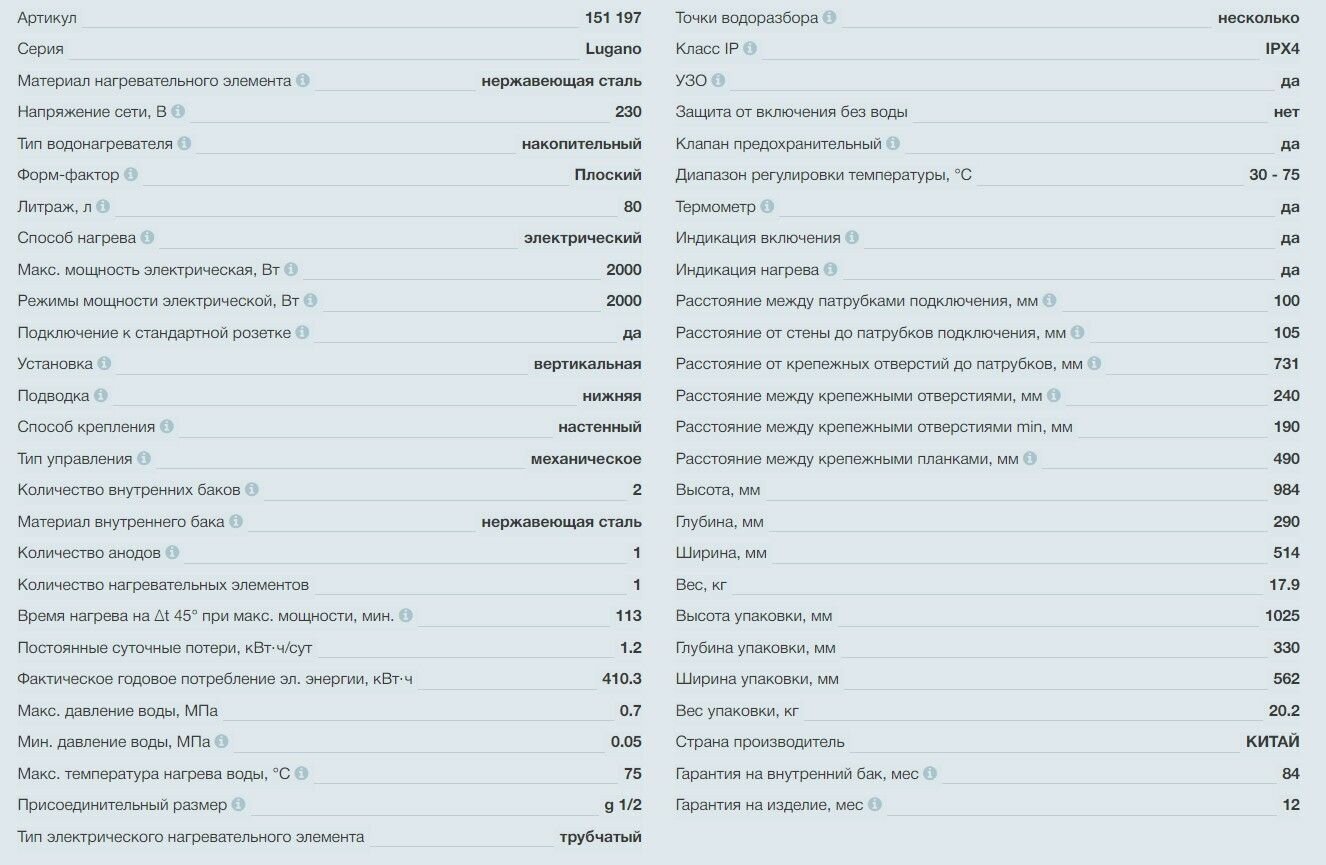Click info icon beside Тип водонагревателя
This screenshot has width=1326, height=865.
point(184,143)
